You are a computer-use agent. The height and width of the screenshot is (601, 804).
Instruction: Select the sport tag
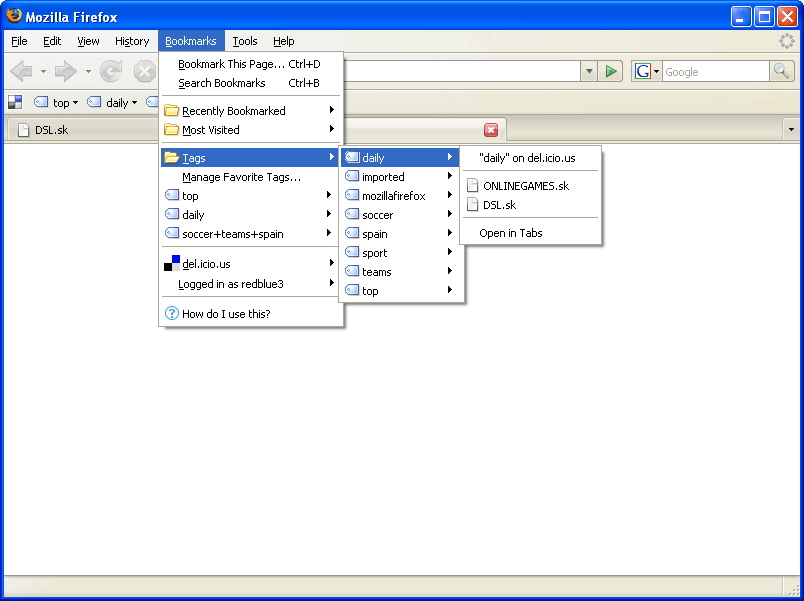(x=399, y=253)
